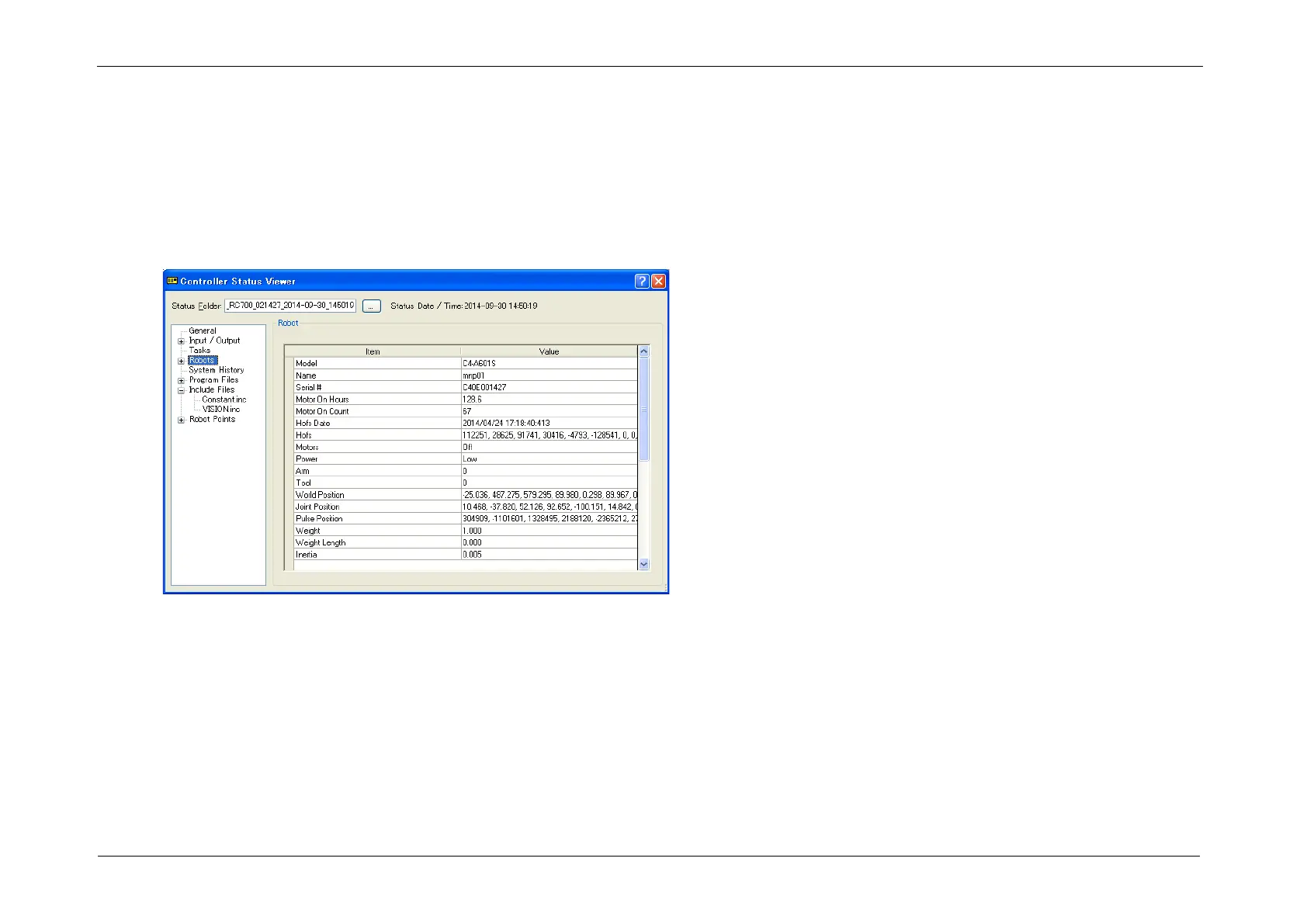Select Tasks in the tree
The width and height of the screenshot is (1307, 924).
(x=199, y=350)
